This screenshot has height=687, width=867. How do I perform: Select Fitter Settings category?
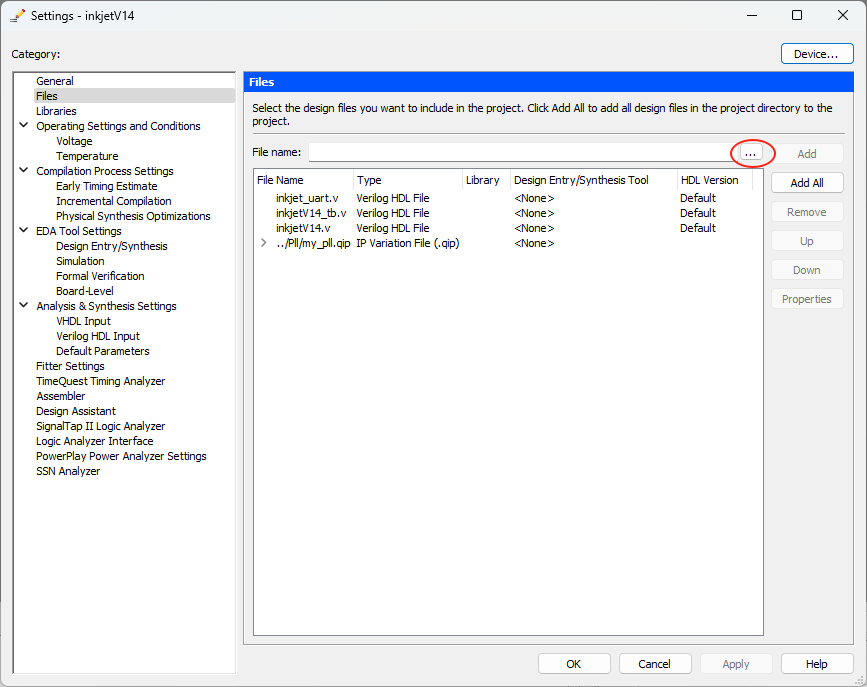[70, 366]
